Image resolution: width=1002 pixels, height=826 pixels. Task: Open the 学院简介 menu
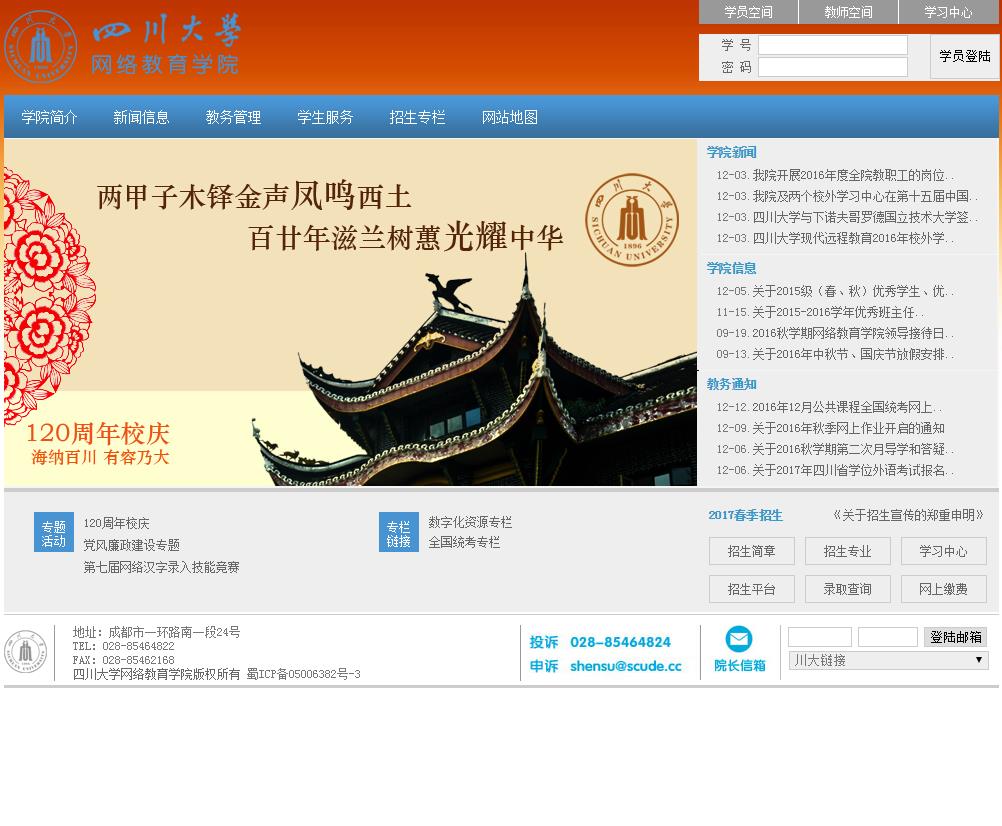pos(49,118)
